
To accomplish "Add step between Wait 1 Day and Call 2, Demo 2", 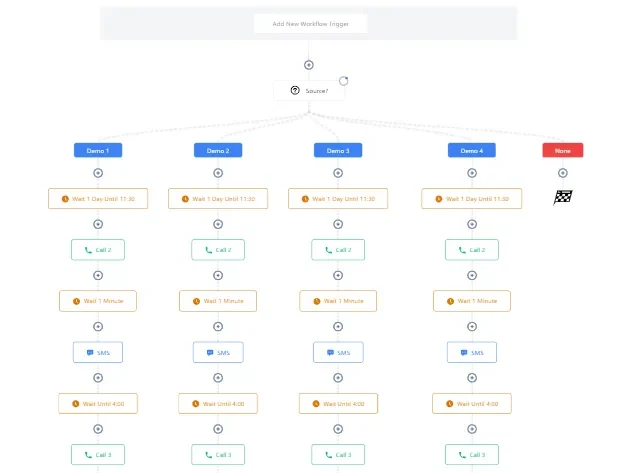I will tap(218, 224).
